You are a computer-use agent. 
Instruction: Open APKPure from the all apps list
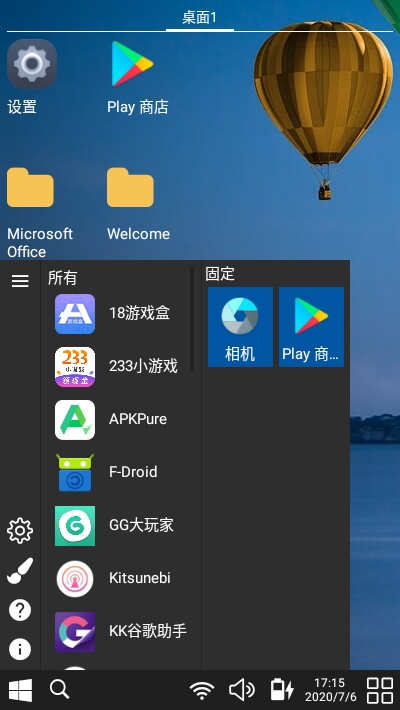pyautogui.click(x=120, y=420)
